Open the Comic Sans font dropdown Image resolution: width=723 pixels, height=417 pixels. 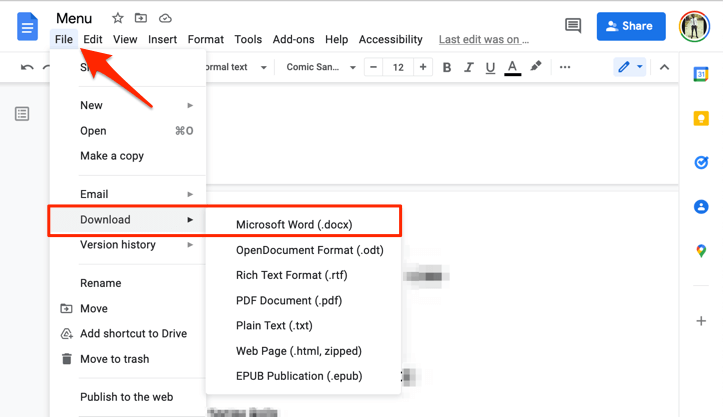[321, 68]
